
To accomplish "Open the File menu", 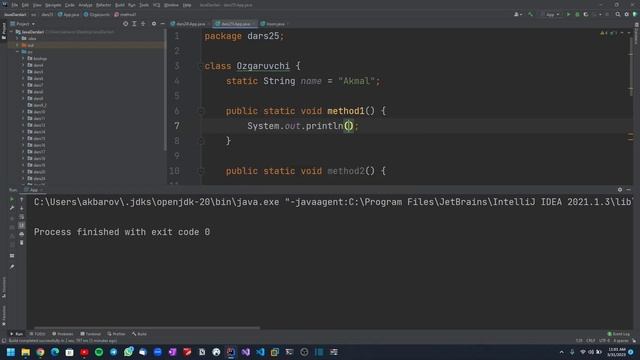I will 15,5.
